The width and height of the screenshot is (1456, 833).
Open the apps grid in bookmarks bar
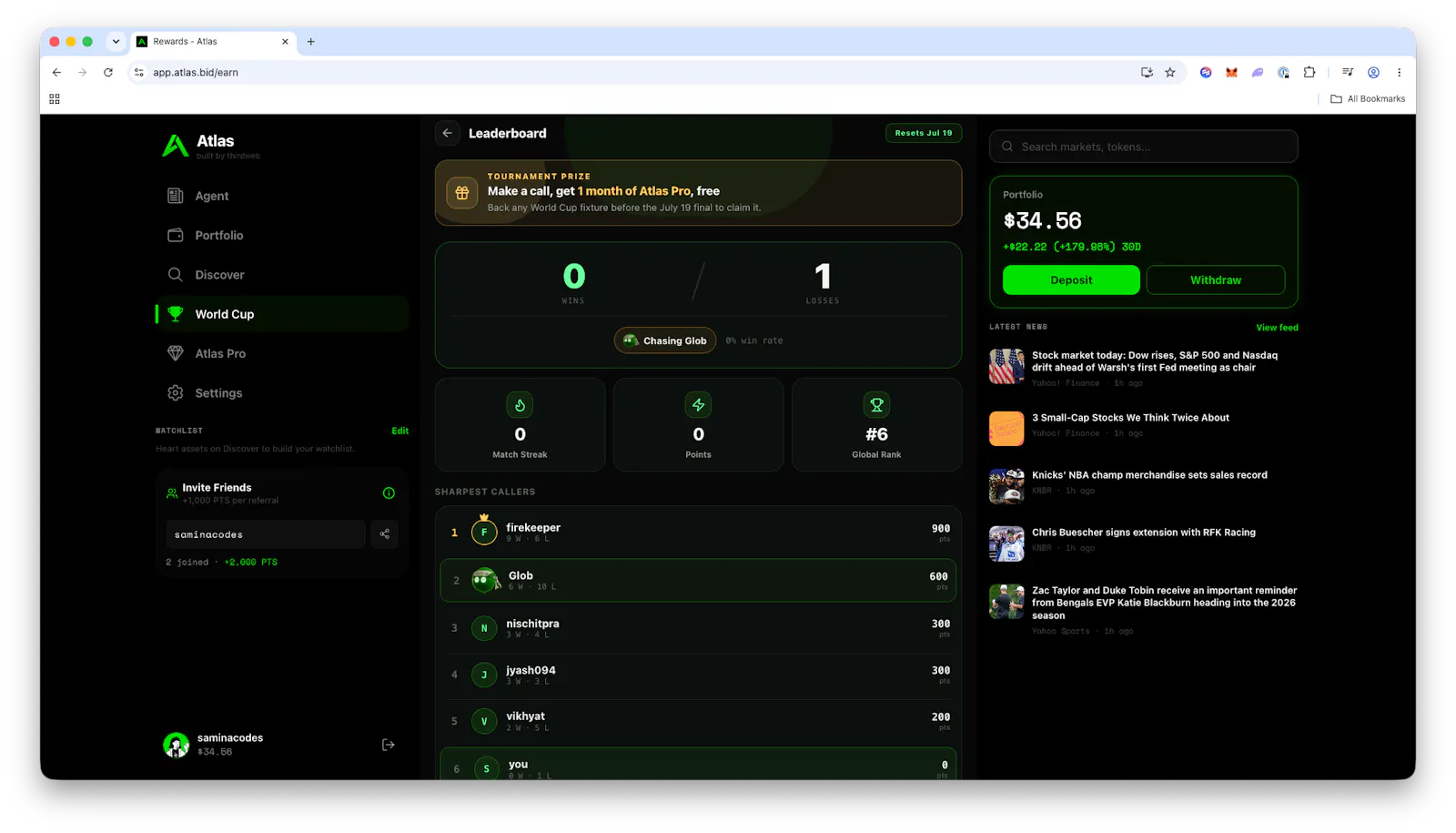55,98
